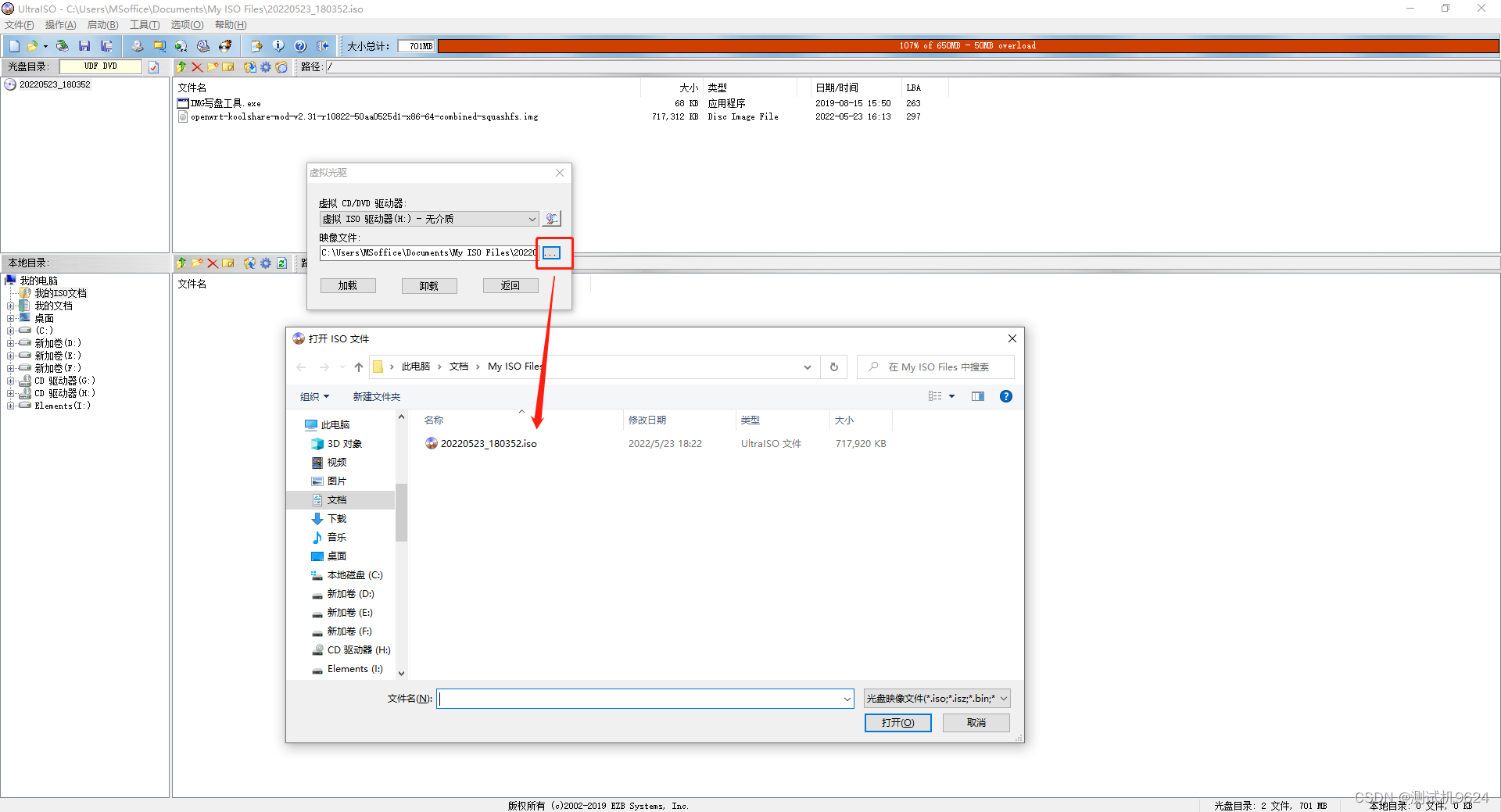Image resolution: width=1501 pixels, height=812 pixels.
Task: Open the view options dropdown arrow in the file dialog
Action: point(951,396)
